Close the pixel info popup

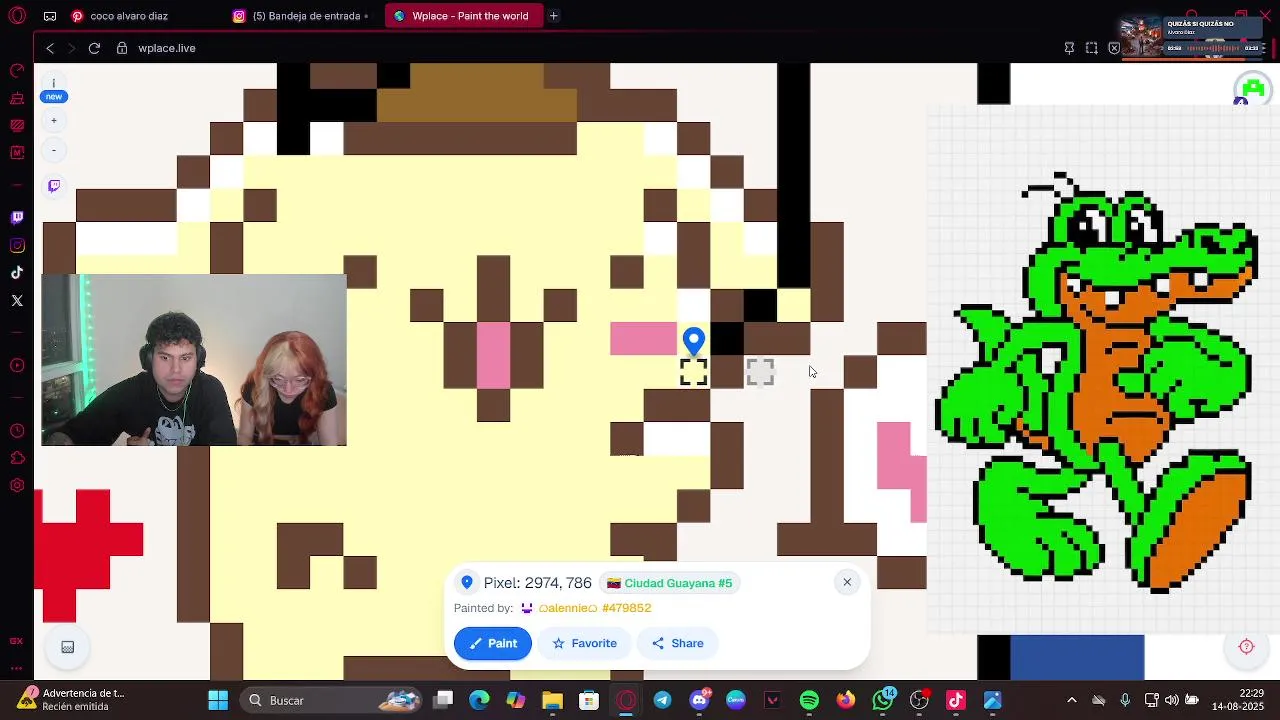point(847,582)
